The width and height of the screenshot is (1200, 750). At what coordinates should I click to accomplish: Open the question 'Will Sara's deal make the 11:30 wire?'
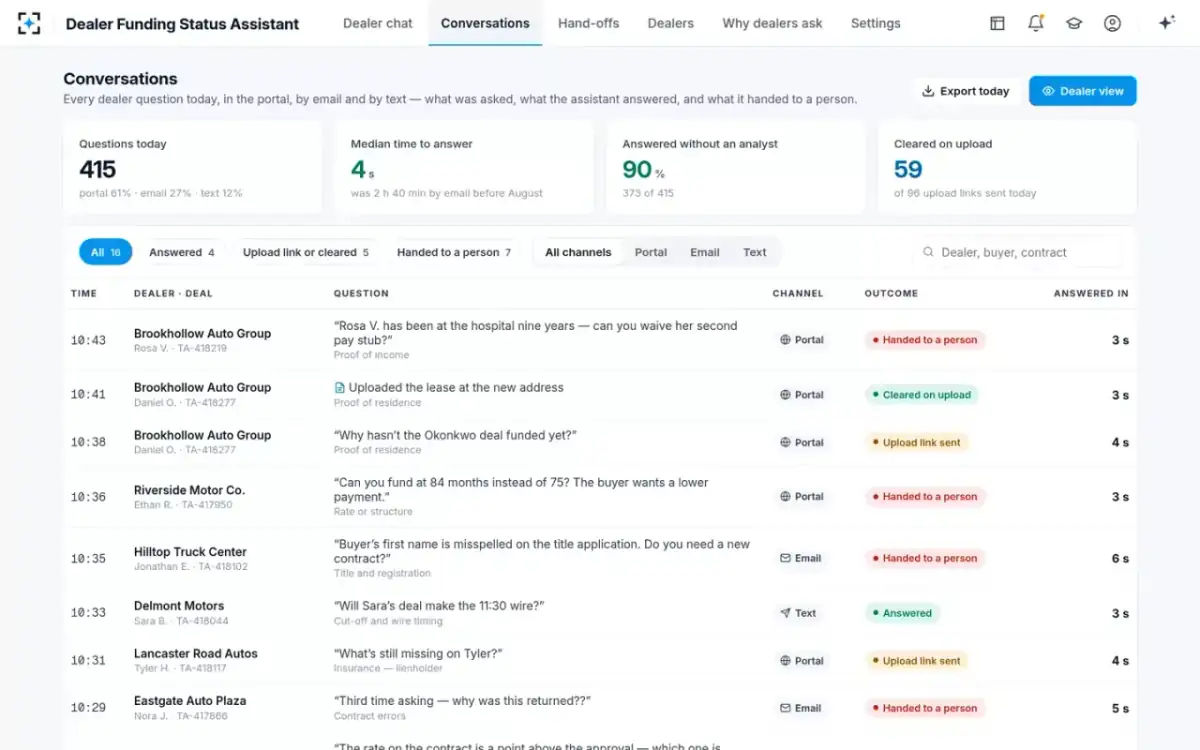tap(439, 606)
